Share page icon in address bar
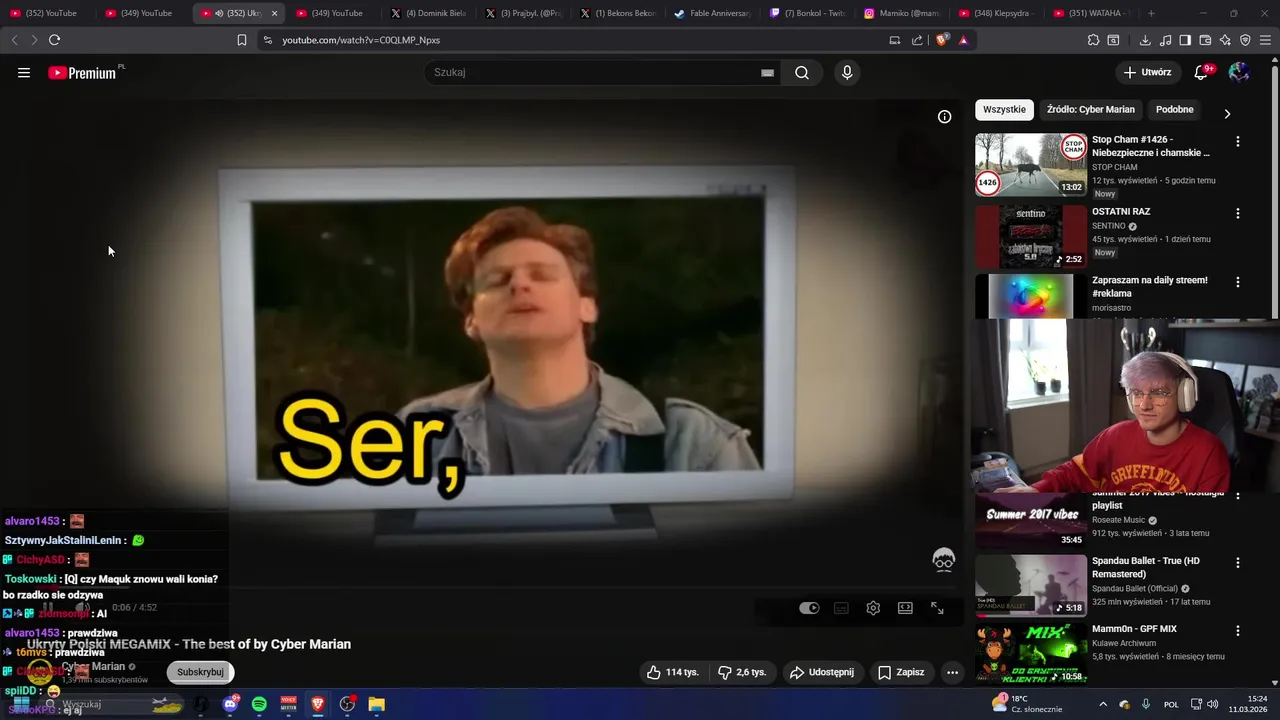 click(917, 40)
